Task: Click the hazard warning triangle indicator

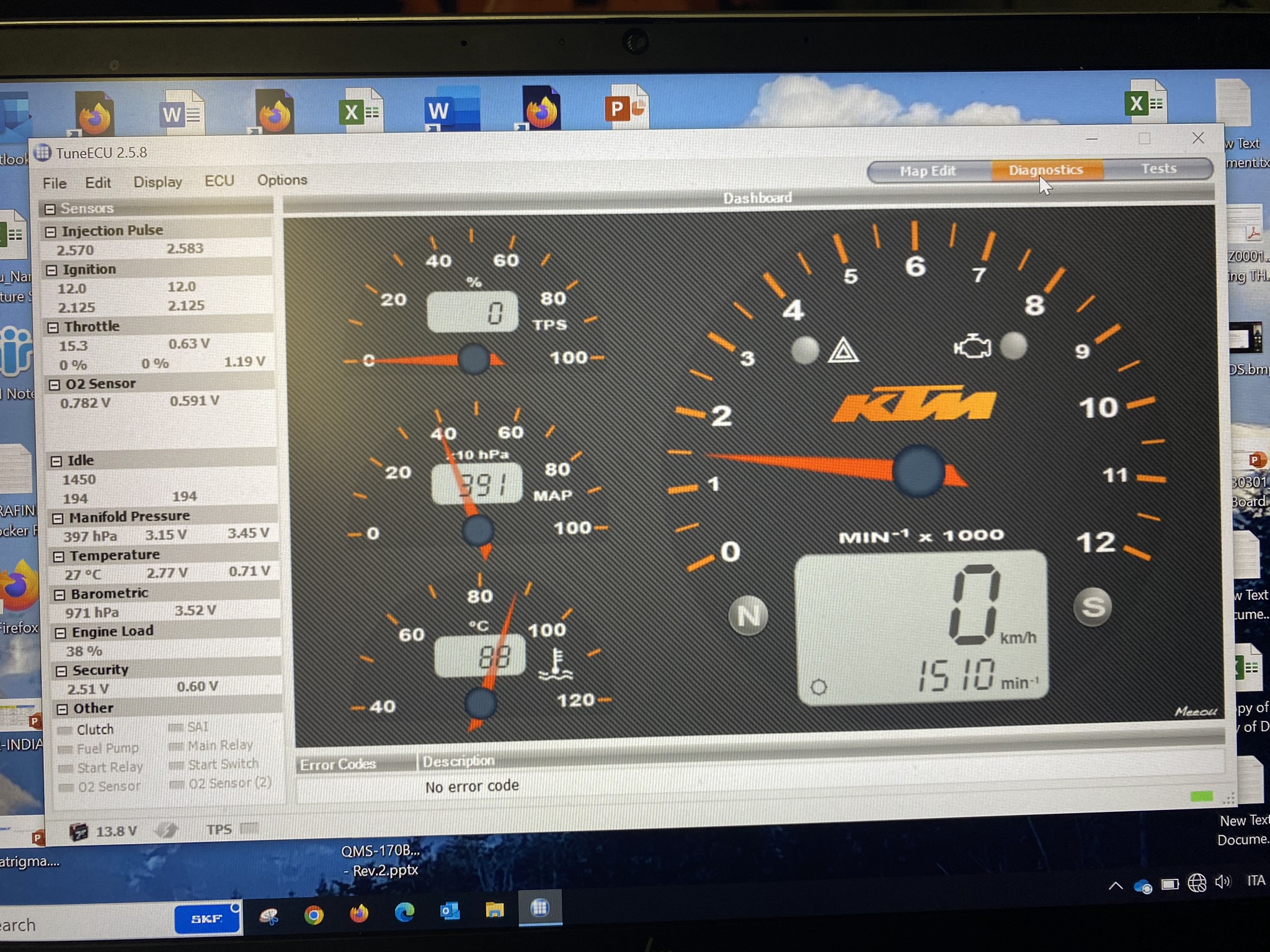Action: 843,350
